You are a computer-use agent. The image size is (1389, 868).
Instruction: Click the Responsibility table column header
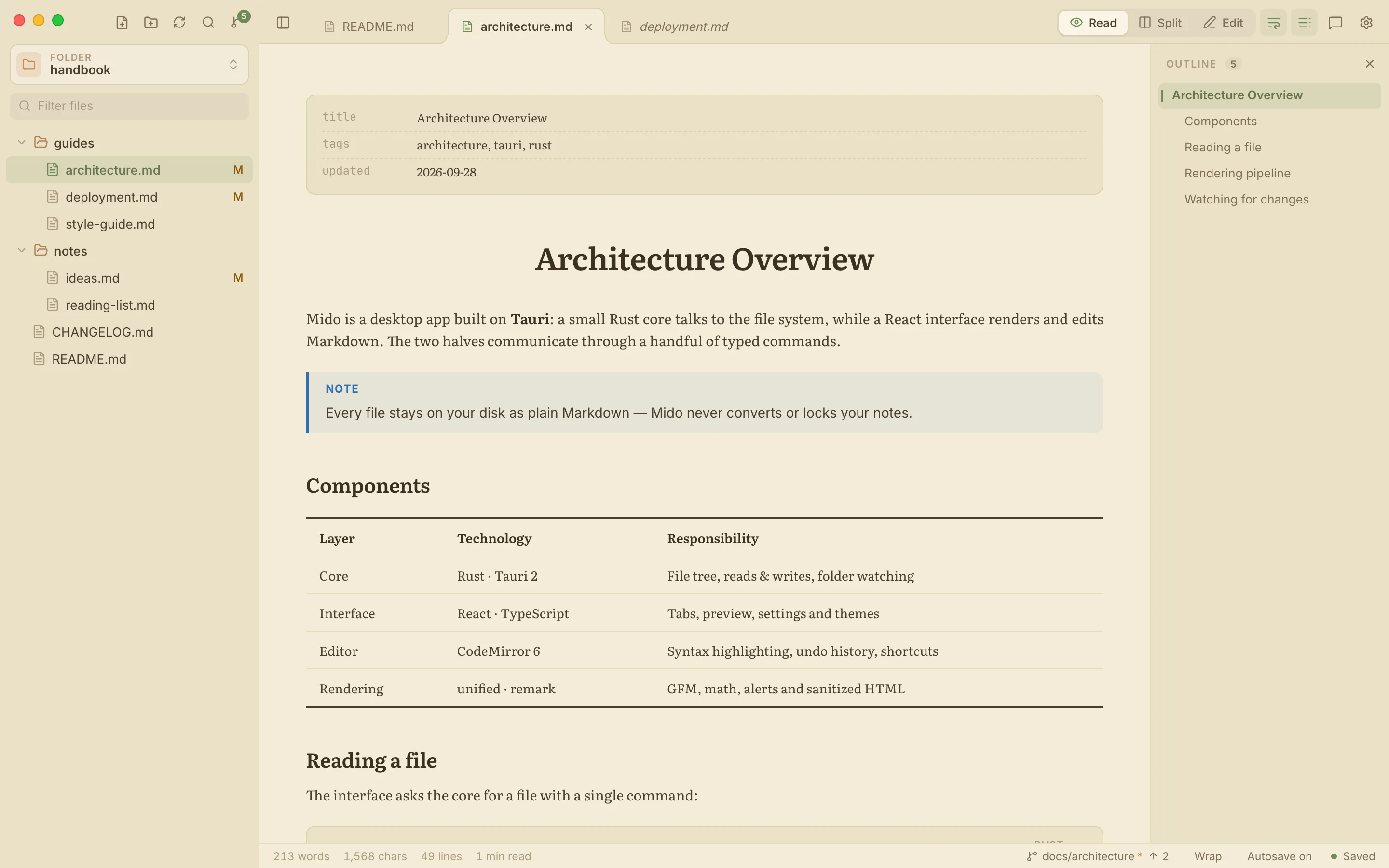point(712,538)
